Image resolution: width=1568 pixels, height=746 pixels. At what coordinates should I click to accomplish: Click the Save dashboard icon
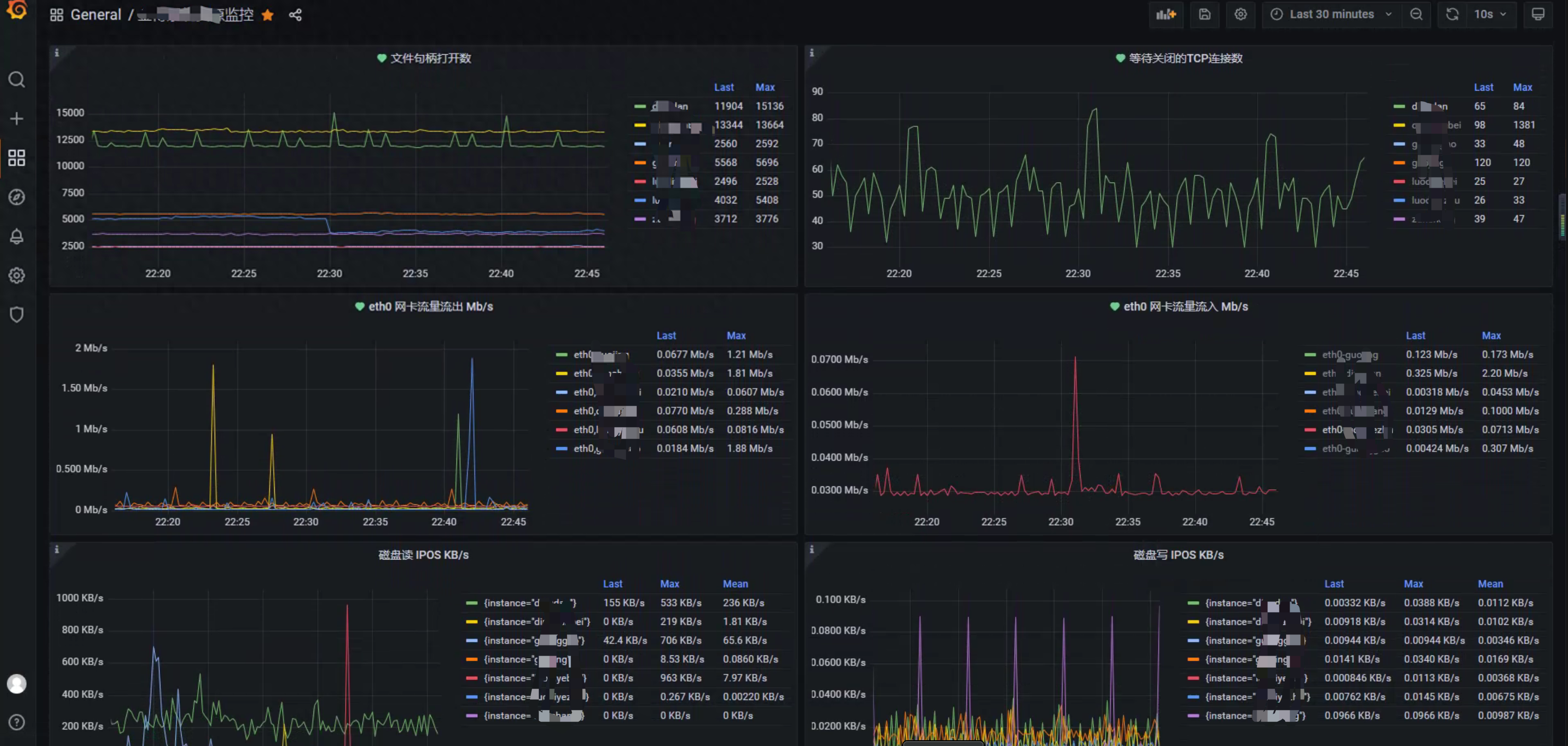point(1204,15)
